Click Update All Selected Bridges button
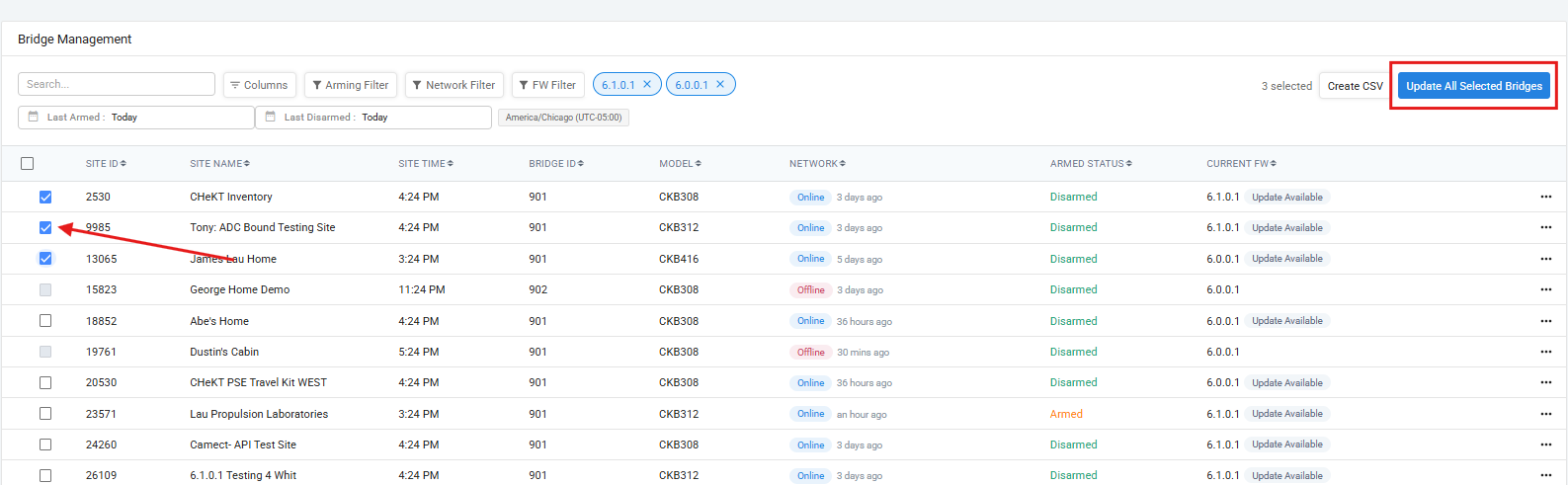 1474,86
